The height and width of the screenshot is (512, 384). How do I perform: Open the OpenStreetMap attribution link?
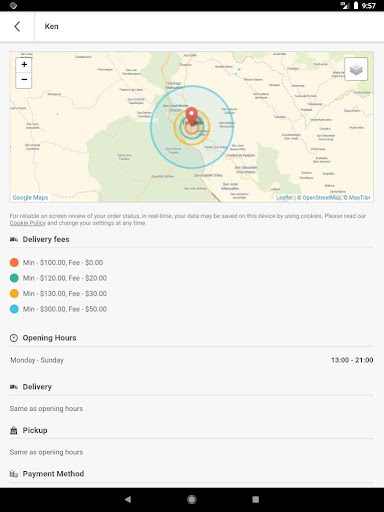(x=321, y=197)
